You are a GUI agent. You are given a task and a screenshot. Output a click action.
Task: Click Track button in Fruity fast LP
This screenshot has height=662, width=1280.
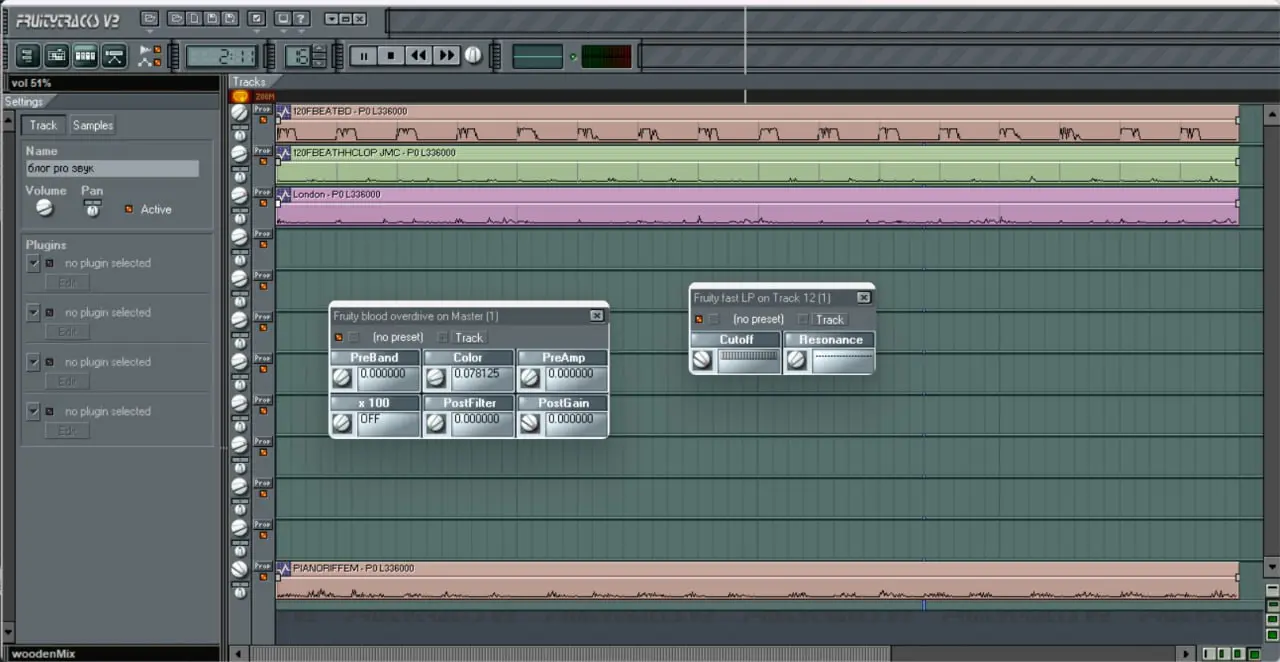pyautogui.click(x=830, y=319)
